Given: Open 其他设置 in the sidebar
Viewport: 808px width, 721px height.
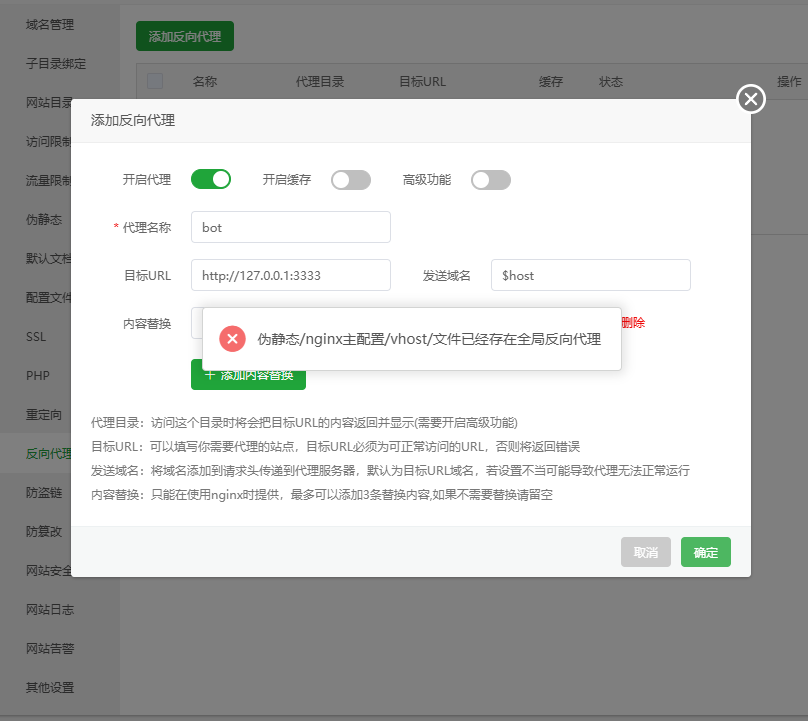Looking at the screenshot, I should [x=50, y=688].
